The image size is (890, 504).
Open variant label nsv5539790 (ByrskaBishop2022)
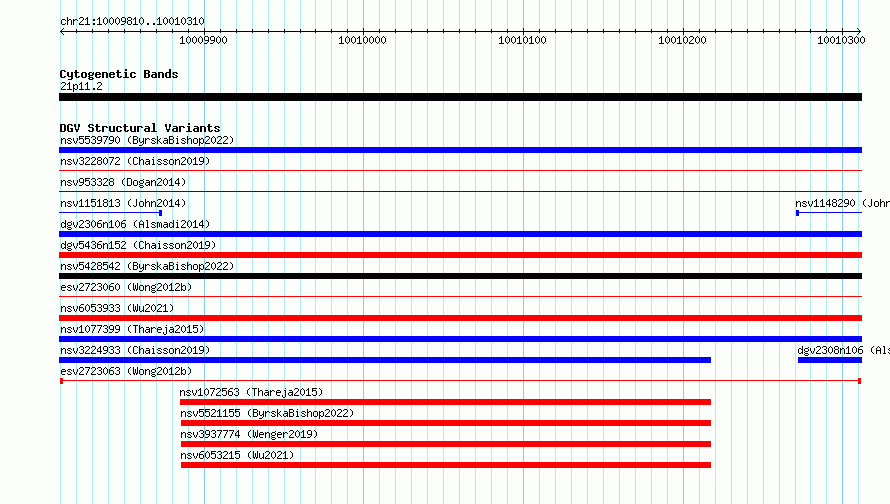pyautogui.click(x=147, y=140)
